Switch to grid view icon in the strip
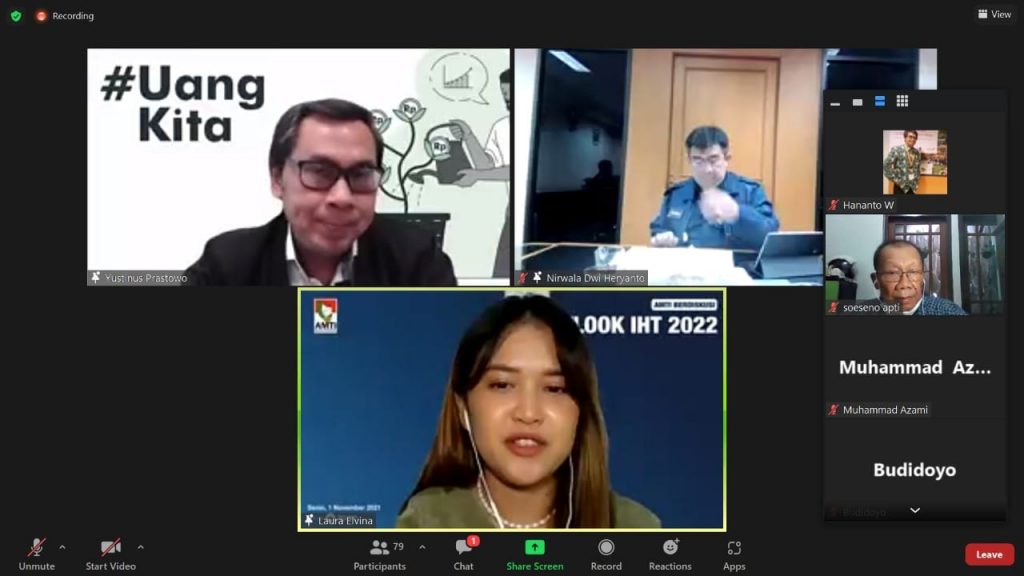The image size is (1024, 576). tap(902, 101)
